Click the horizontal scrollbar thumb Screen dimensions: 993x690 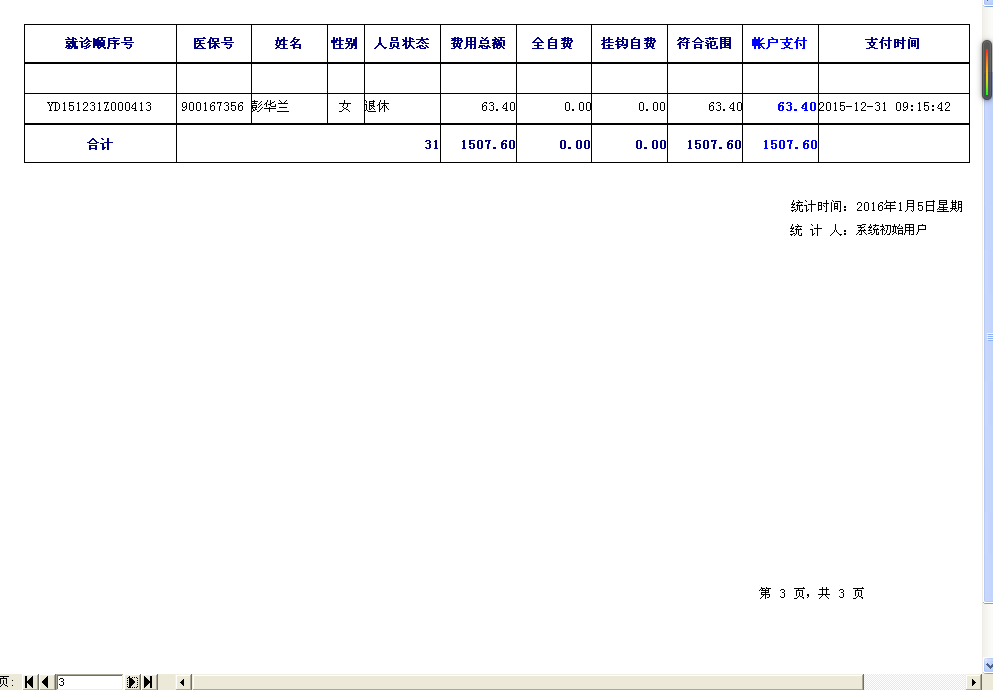527,682
